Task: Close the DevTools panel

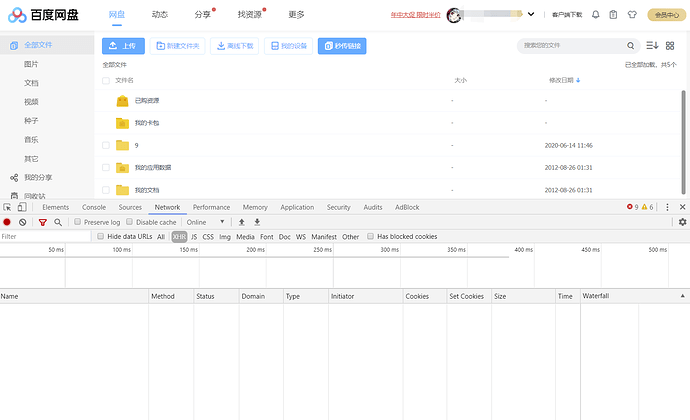Action: (x=683, y=207)
